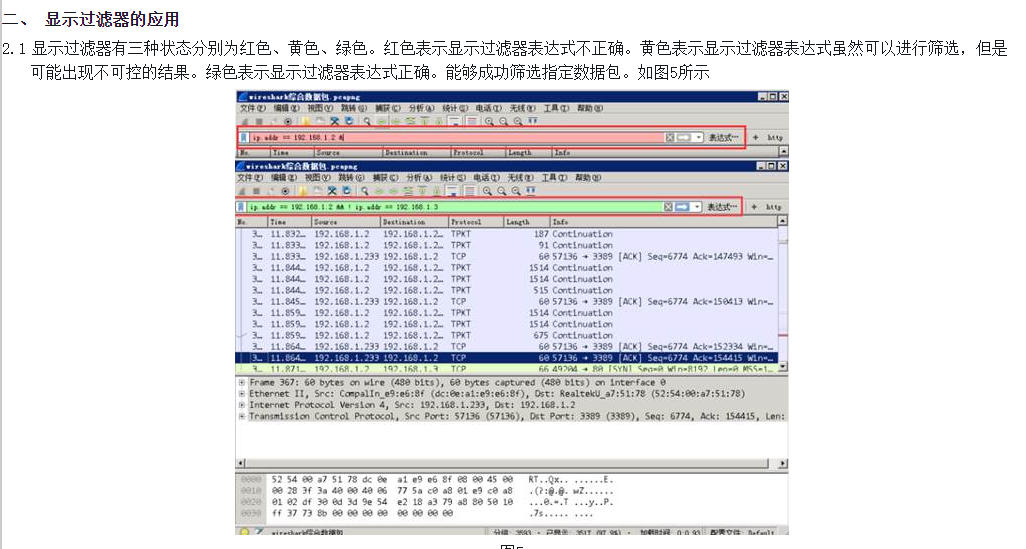Image resolution: width=1026 pixels, height=549 pixels.
Task: Toggle auto-scroll live capture in green-filter window
Action: point(452,191)
